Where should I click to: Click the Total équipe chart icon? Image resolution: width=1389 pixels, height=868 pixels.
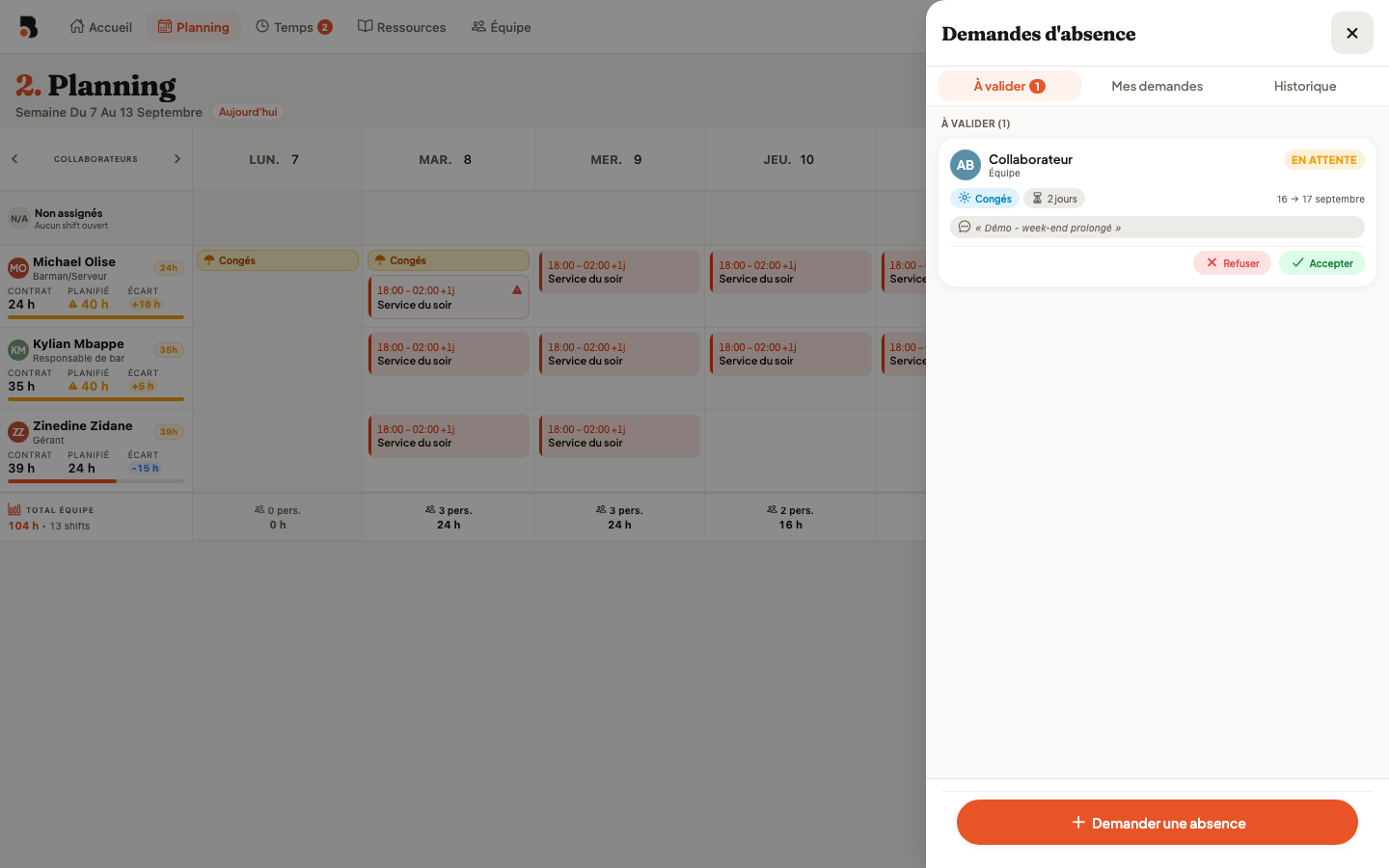coord(14,509)
